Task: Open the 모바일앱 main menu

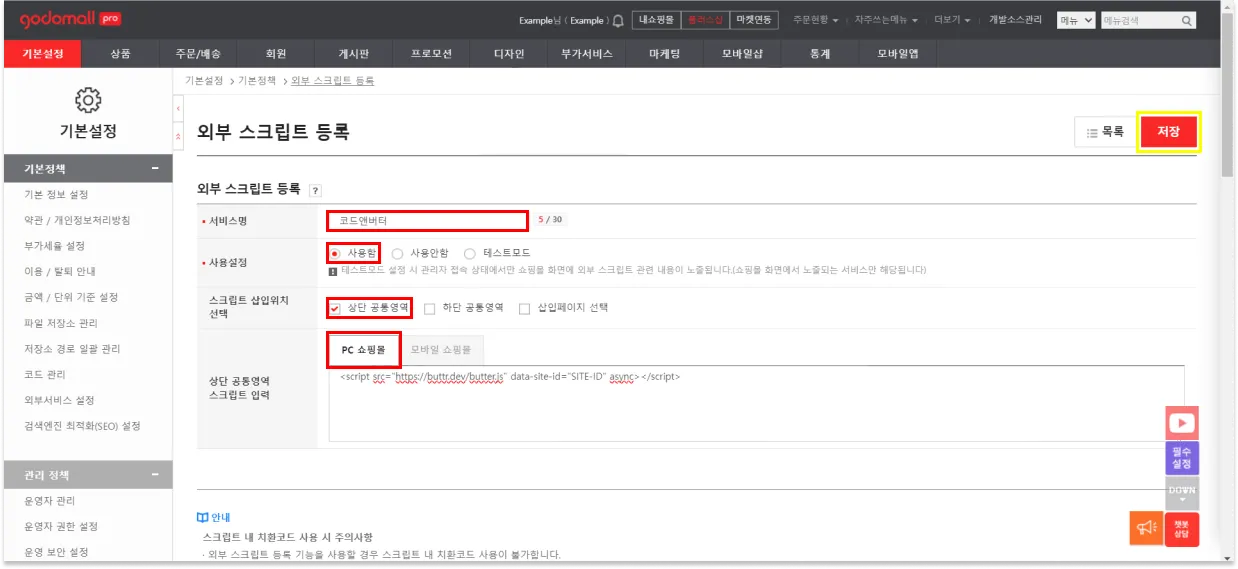Action: click(898, 54)
